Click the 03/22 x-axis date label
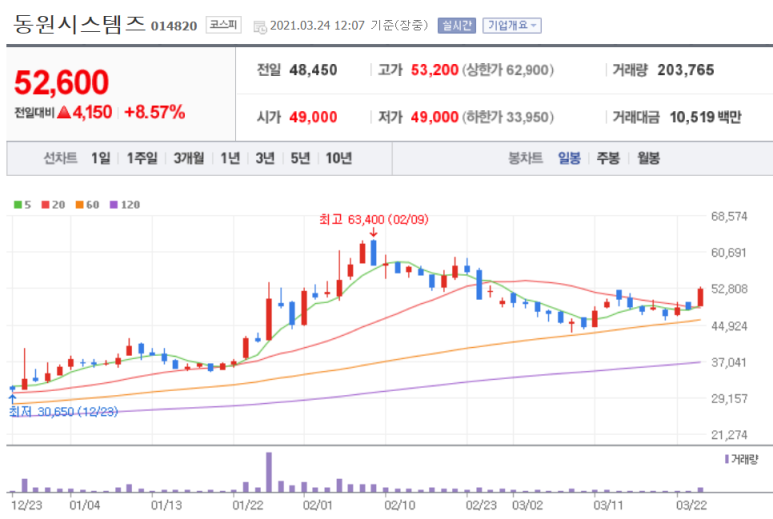Screen dimensions: 773x519 pyautogui.click(x=691, y=505)
